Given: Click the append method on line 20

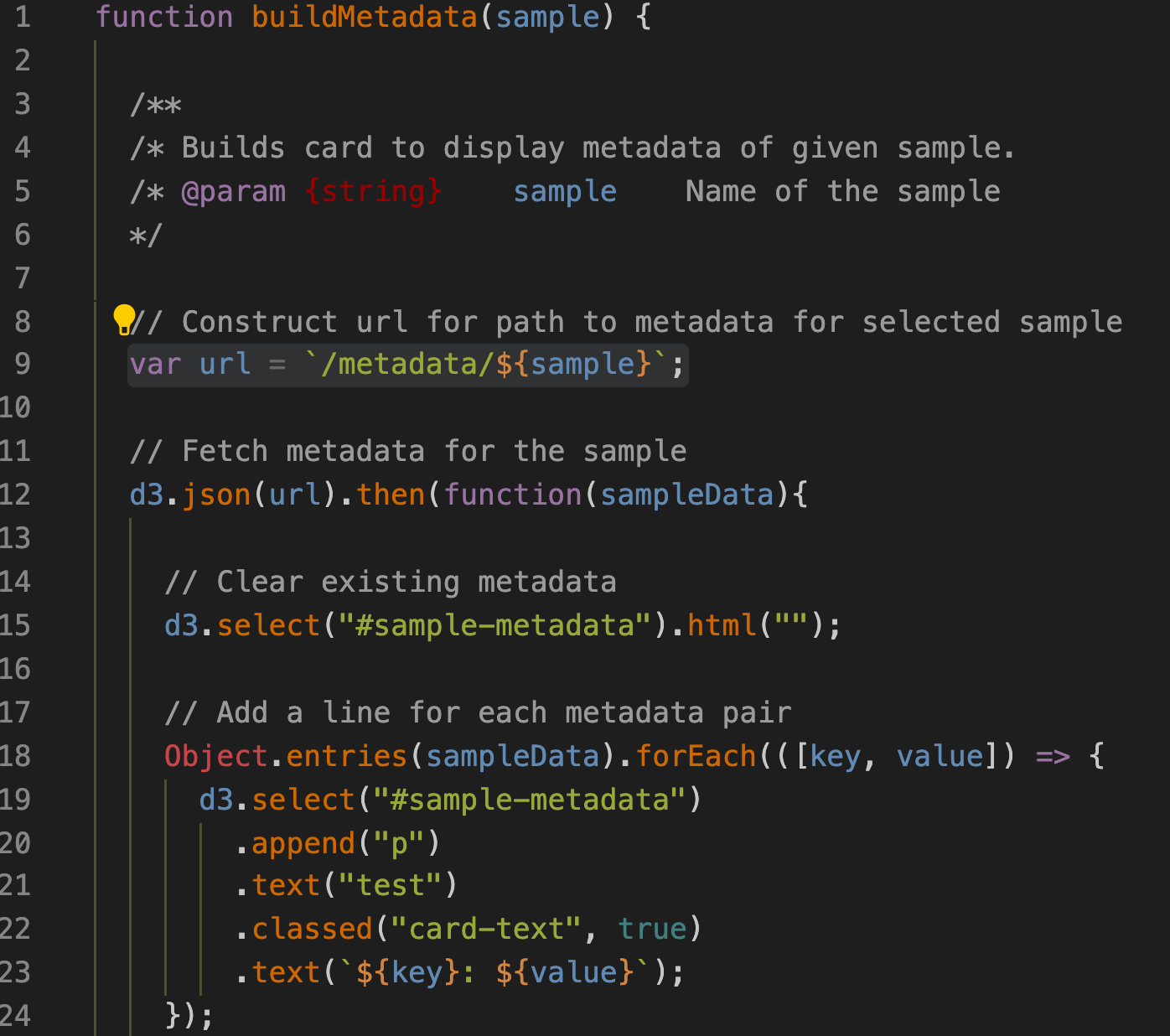Looking at the screenshot, I should click(303, 843).
